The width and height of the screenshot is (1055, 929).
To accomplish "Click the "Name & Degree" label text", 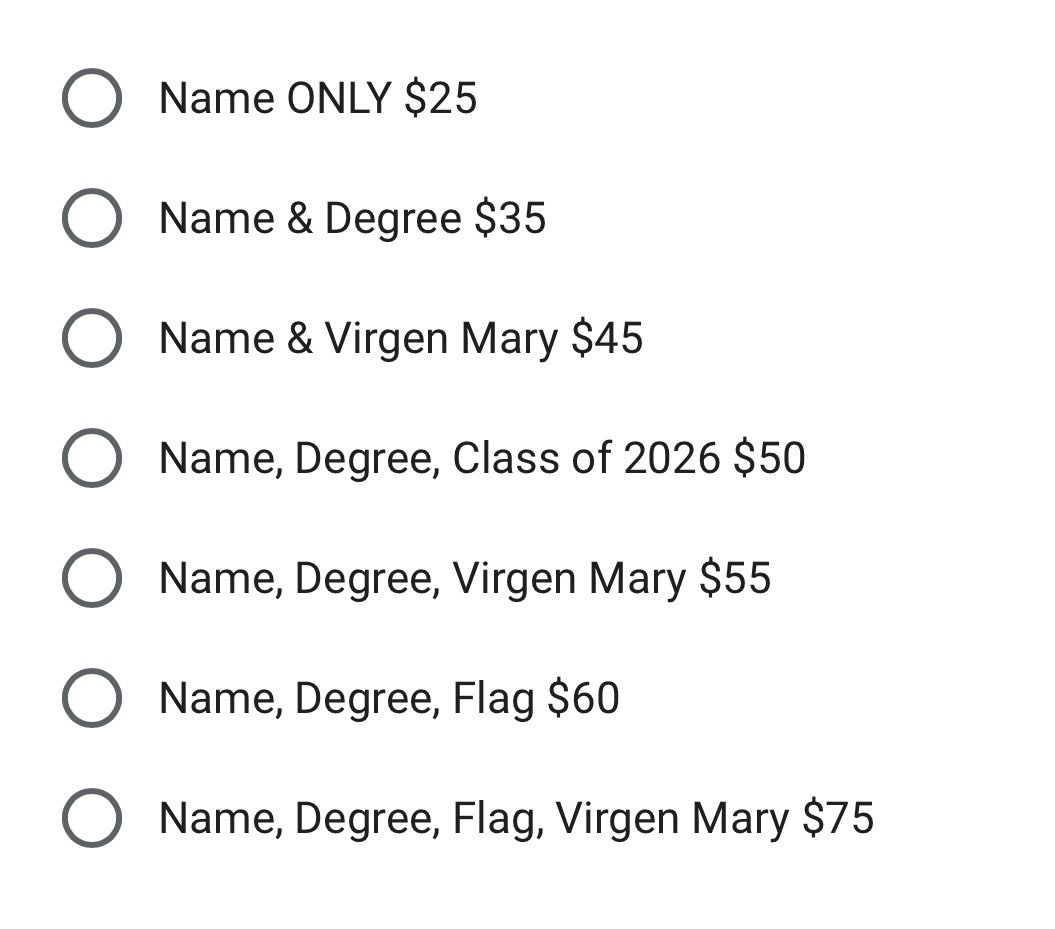I will [x=310, y=218].
